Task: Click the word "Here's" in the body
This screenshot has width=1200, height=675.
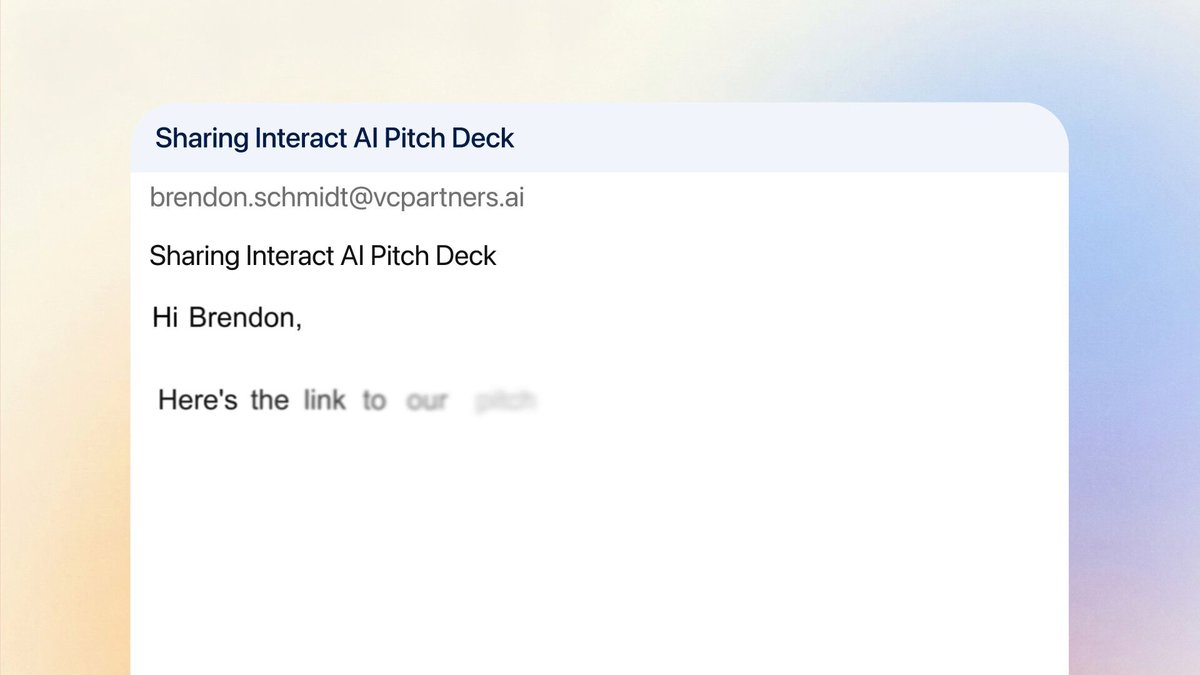Action: pyautogui.click(x=198, y=400)
